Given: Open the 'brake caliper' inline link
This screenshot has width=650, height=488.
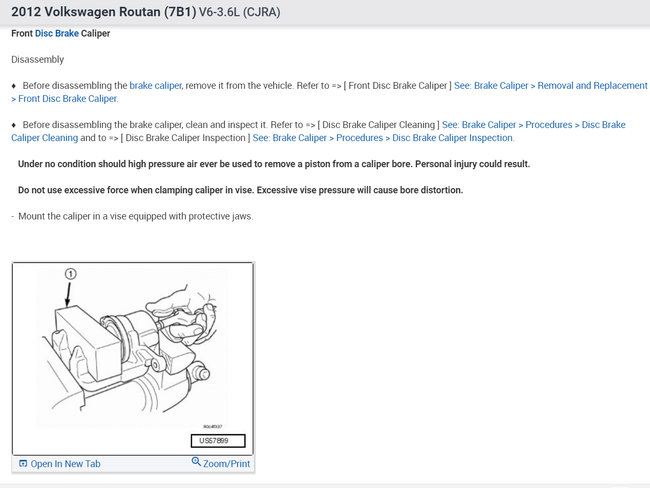Looking at the screenshot, I should click(x=155, y=85).
